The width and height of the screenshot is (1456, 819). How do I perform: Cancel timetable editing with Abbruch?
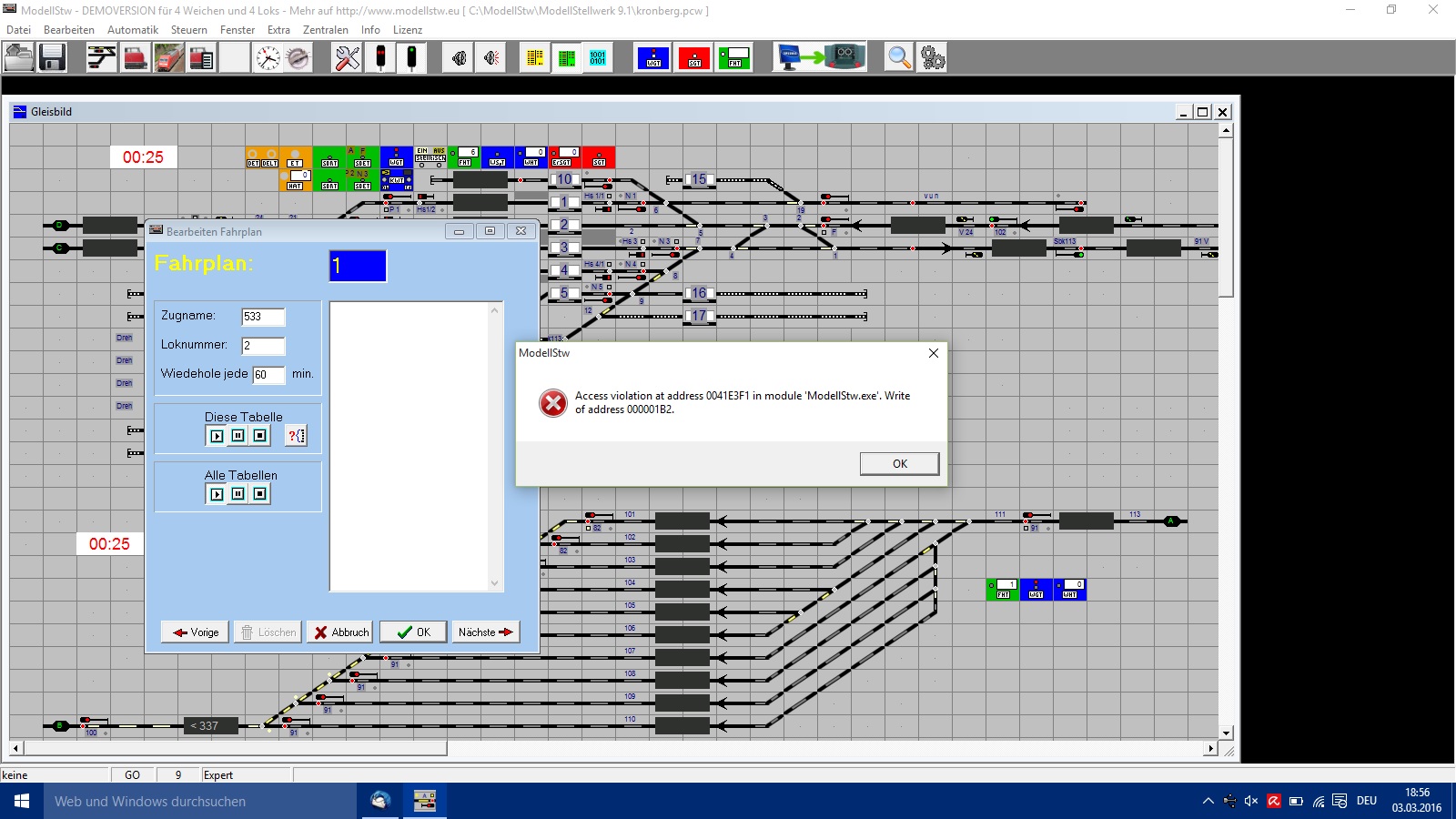click(340, 632)
